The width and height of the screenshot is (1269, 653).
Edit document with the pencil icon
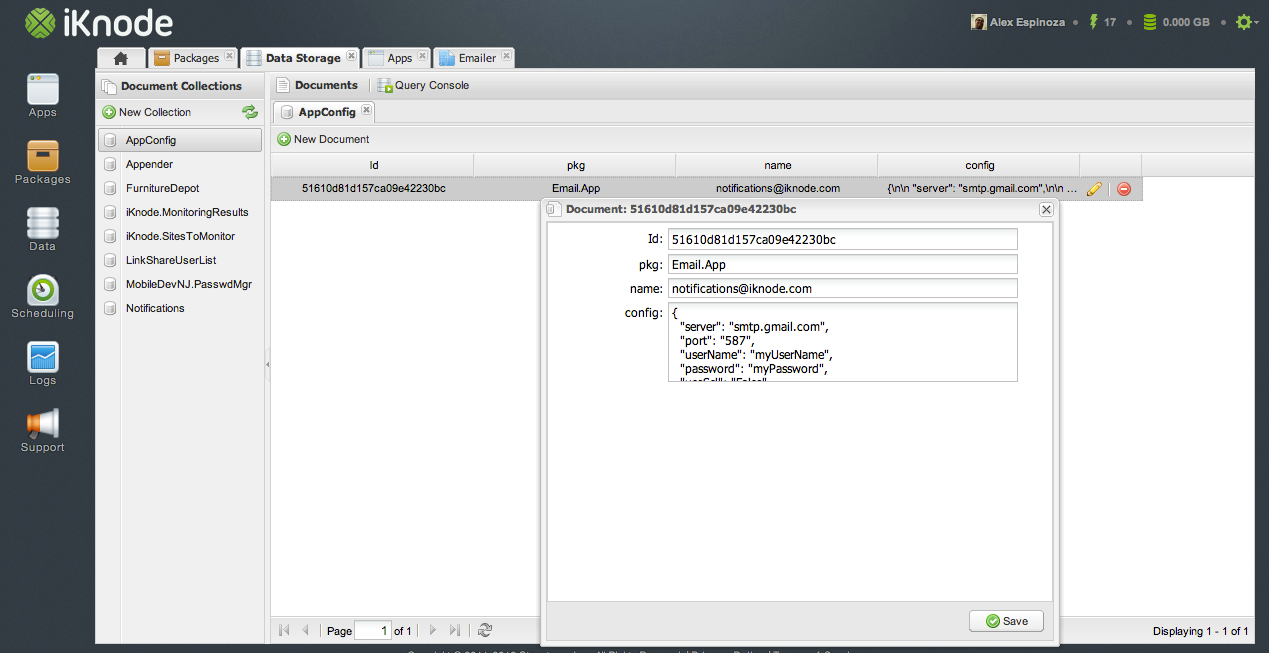(1094, 188)
